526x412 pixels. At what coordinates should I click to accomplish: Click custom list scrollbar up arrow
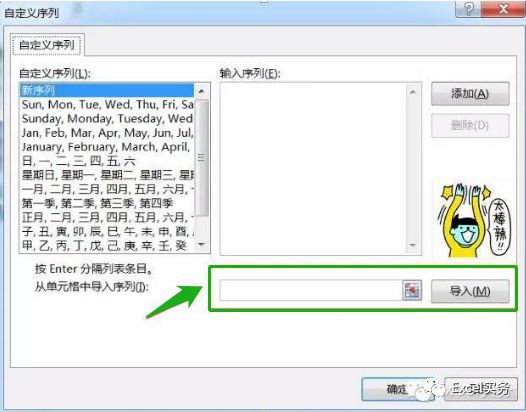tap(202, 91)
